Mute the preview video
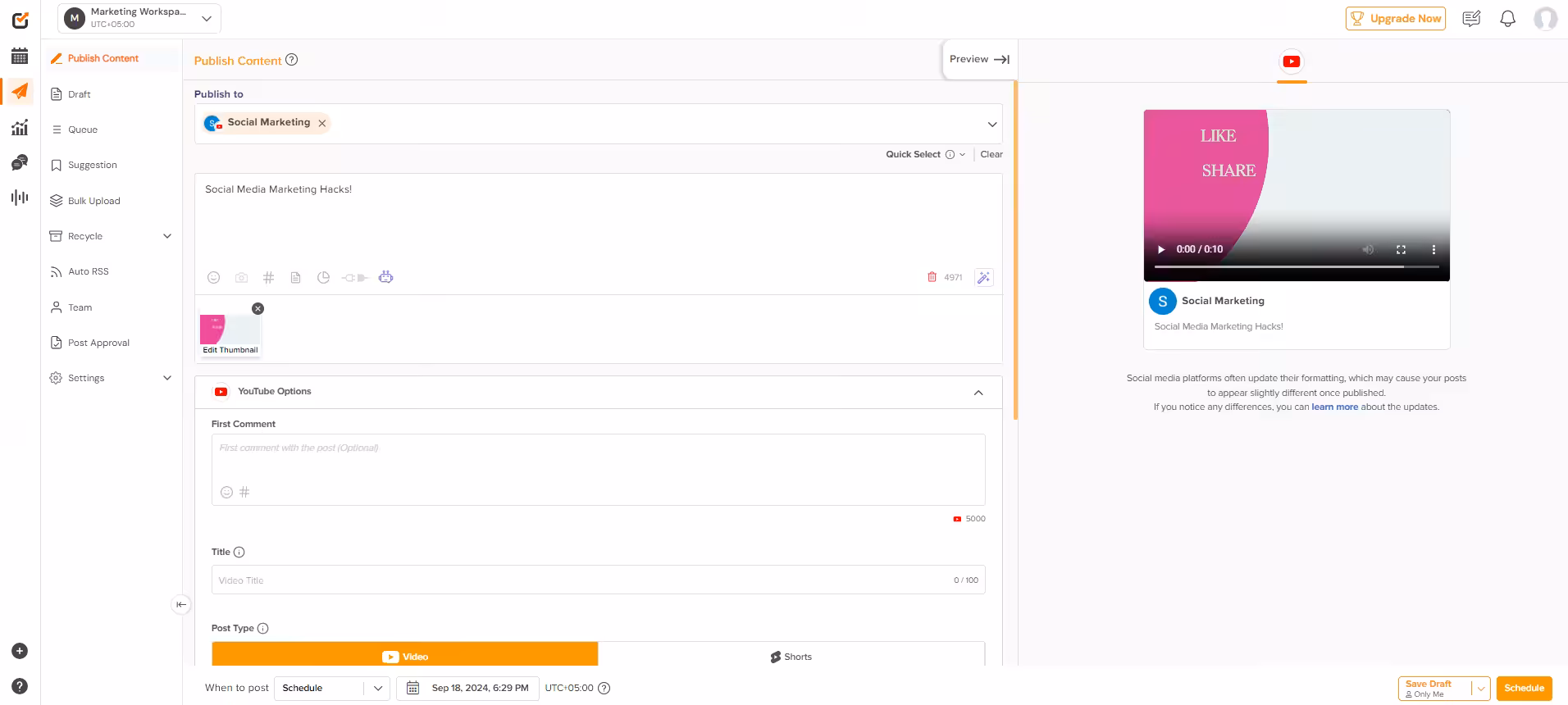The height and width of the screenshot is (705, 1568). point(1368,249)
